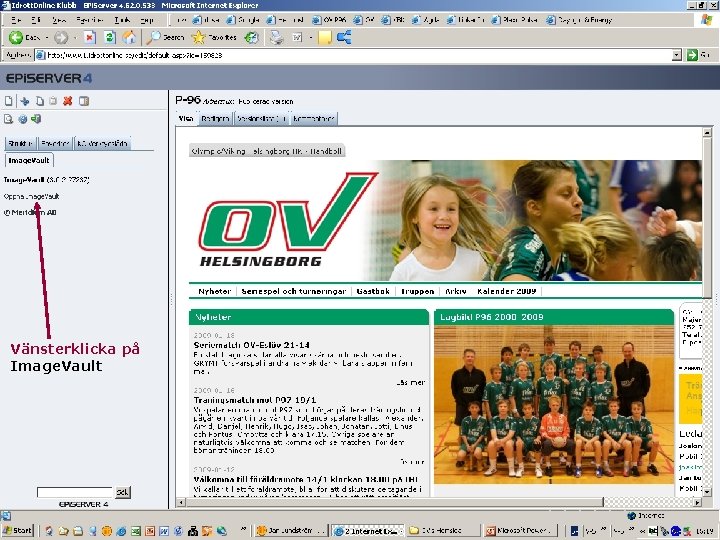Screen dimensions: 720x540
Task: Switch to the Versionslista tab
Action: 261,118
